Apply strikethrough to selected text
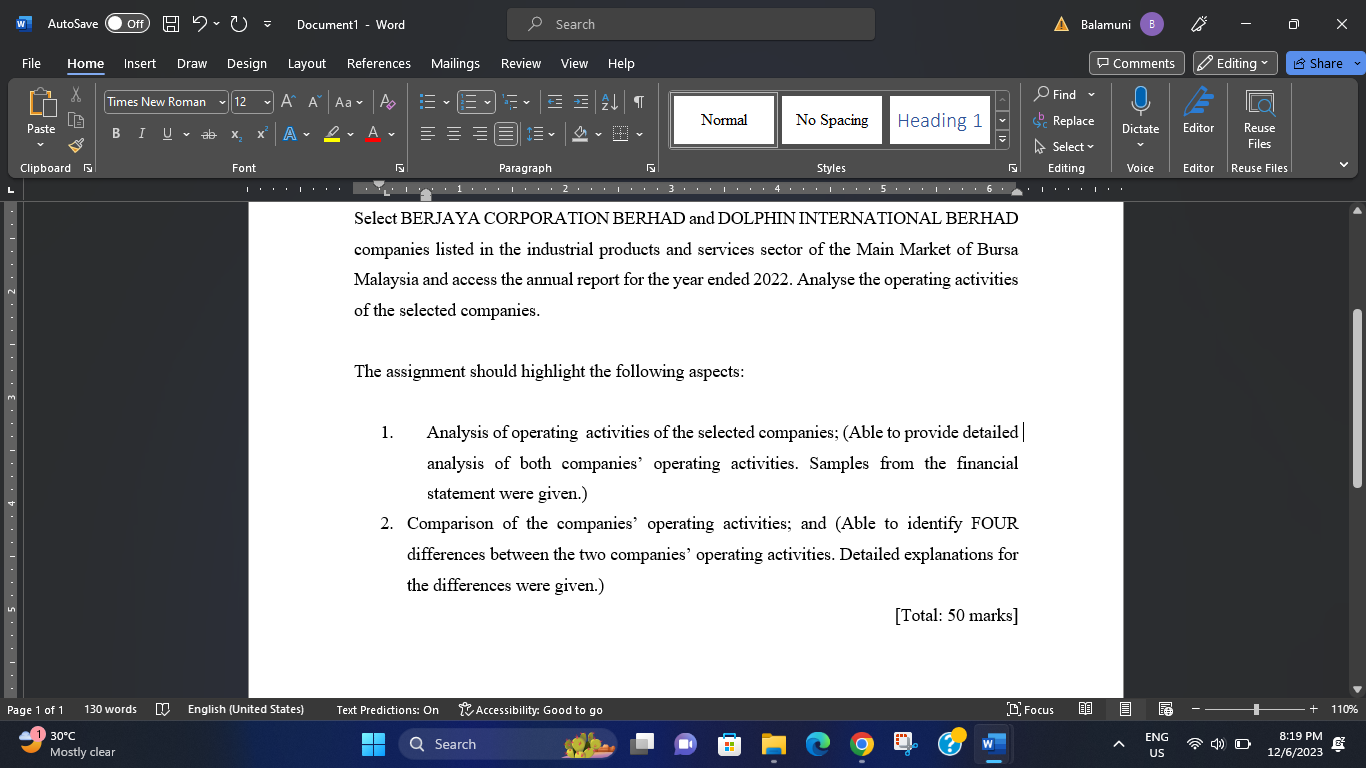 tap(209, 133)
